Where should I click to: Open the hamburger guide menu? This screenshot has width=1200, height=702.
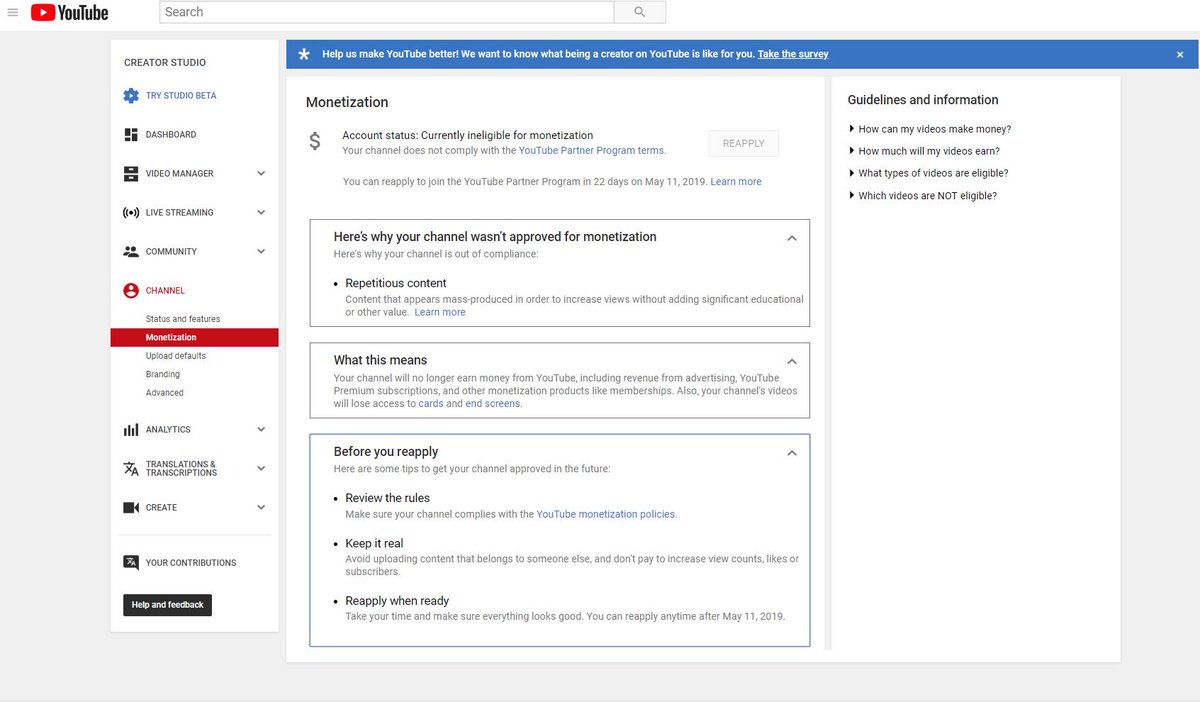(x=12, y=12)
